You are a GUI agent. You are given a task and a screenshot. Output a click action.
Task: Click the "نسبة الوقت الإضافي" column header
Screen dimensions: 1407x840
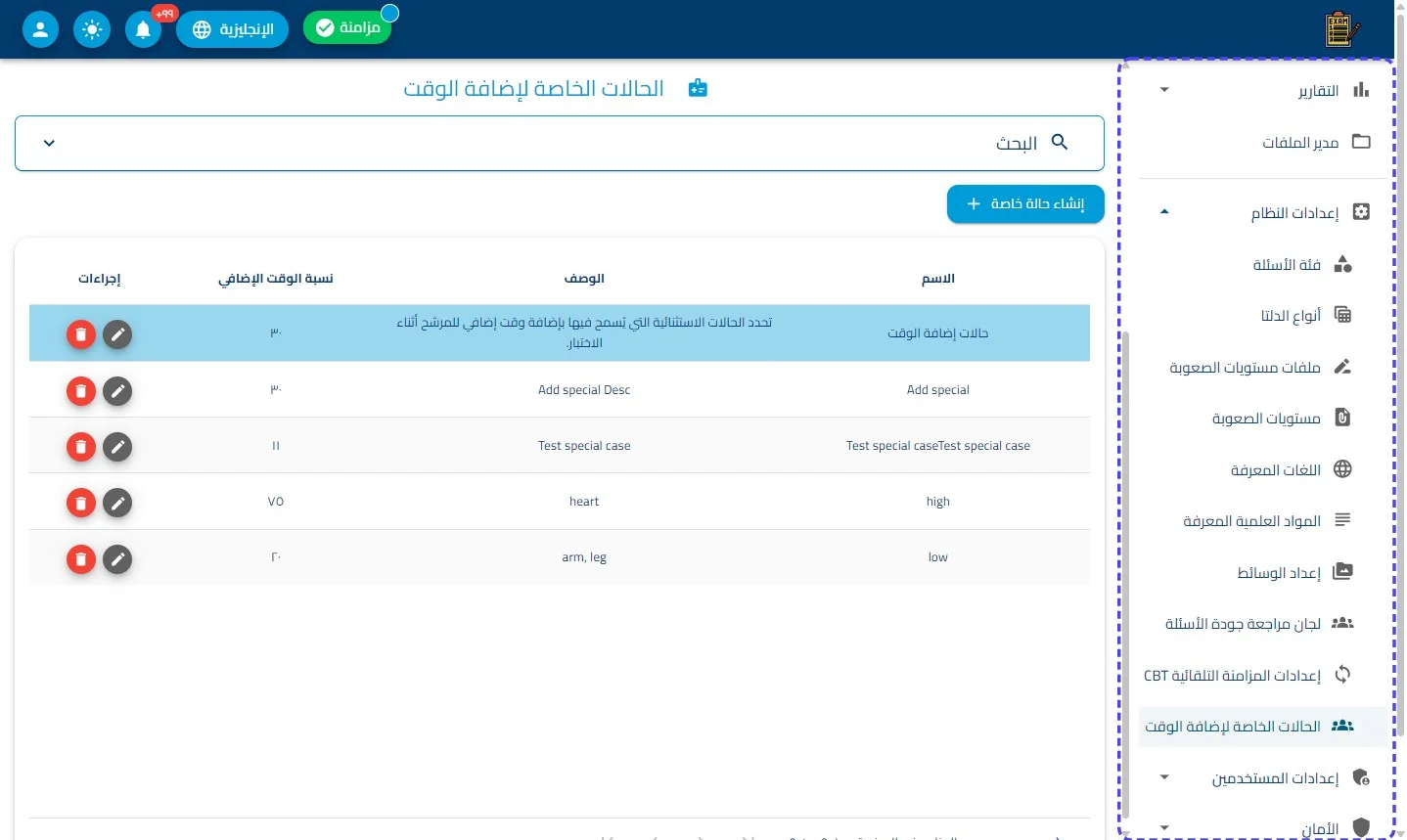tap(276, 279)
